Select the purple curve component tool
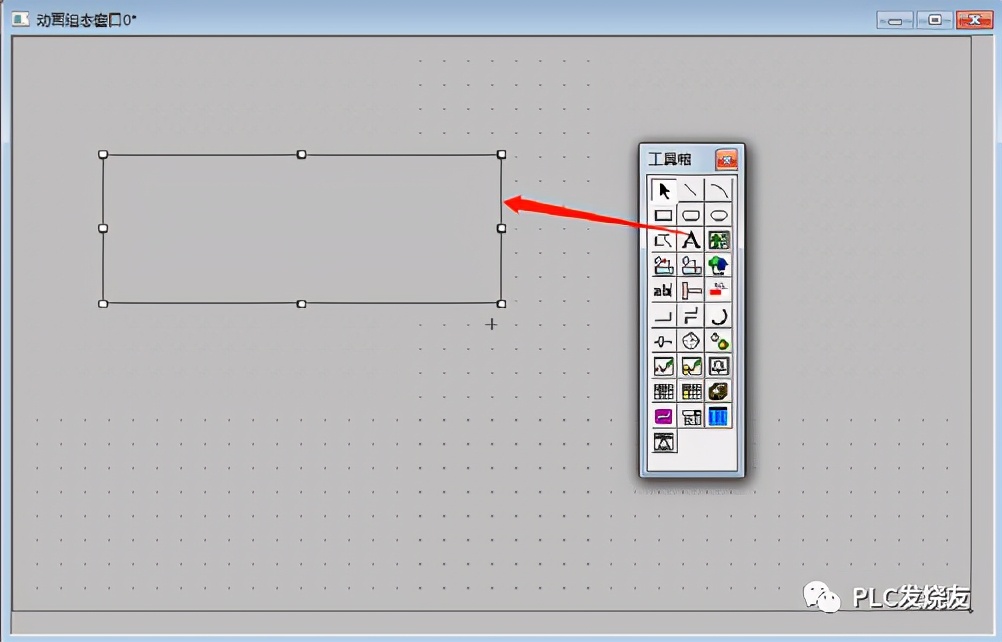This screenshot has width=1002, height=642. tap(663, 417)
